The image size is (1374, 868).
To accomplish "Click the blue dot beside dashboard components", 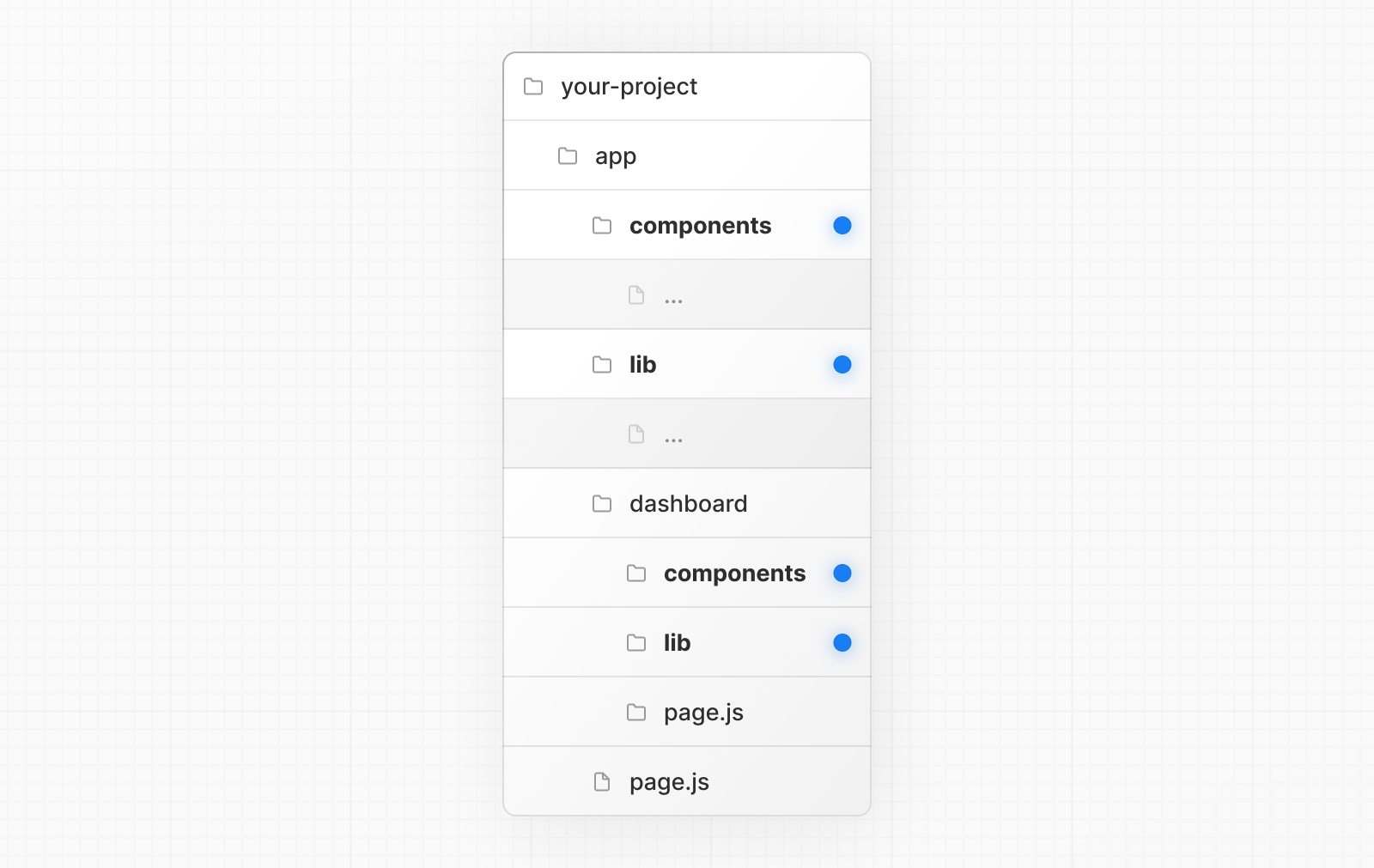I will [842, 574].
